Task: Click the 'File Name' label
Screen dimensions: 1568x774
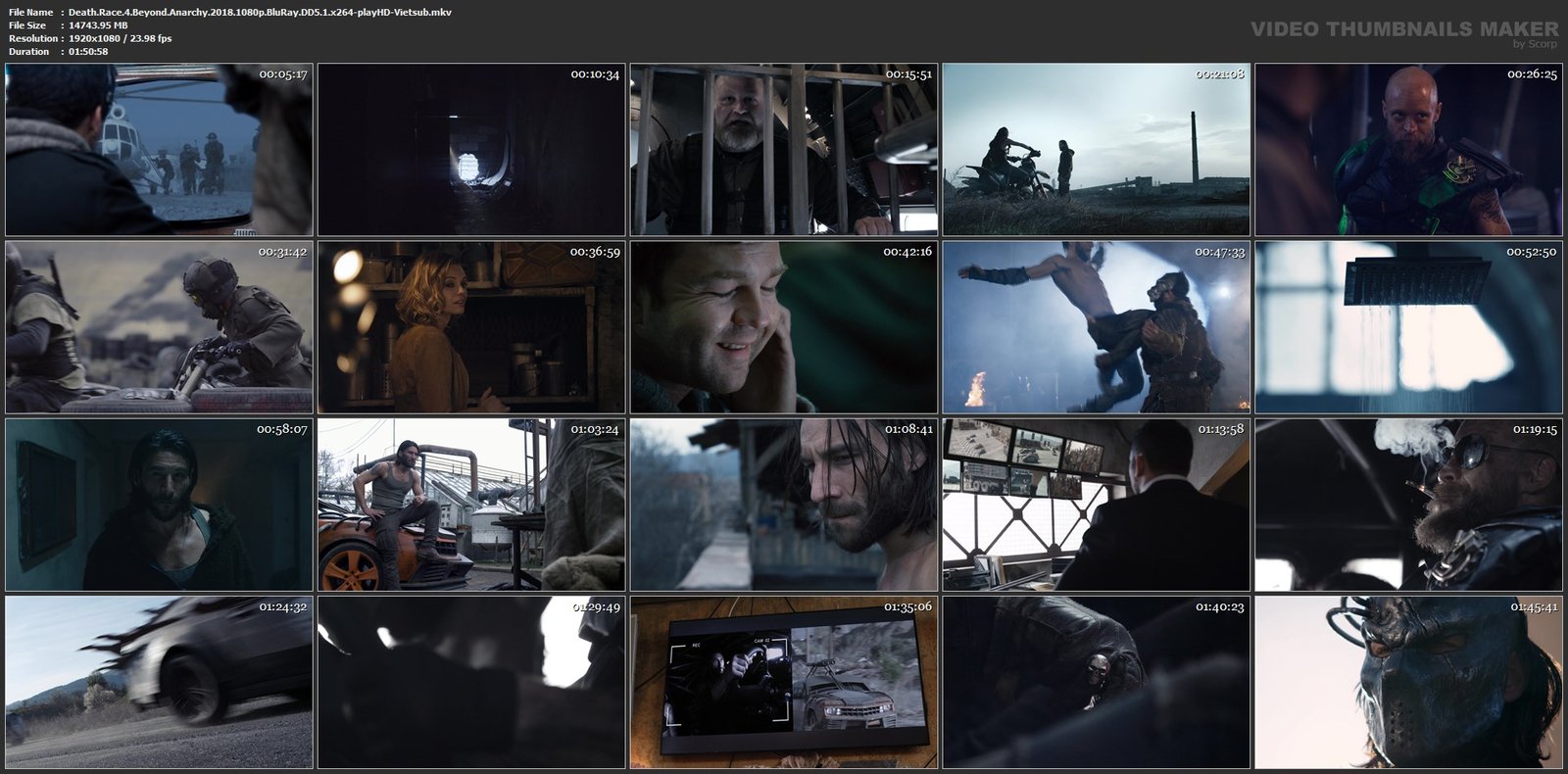Action: [x=30, y=12]
